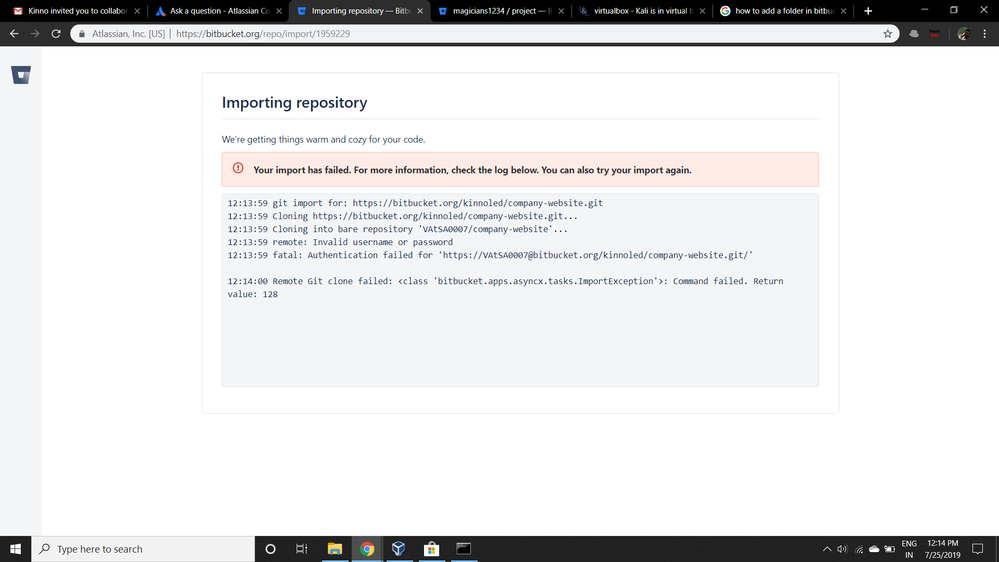The height and width of the screenshot is (562, 999).
Task: Bookmark this page with the star icon
Action: point(888,34)
